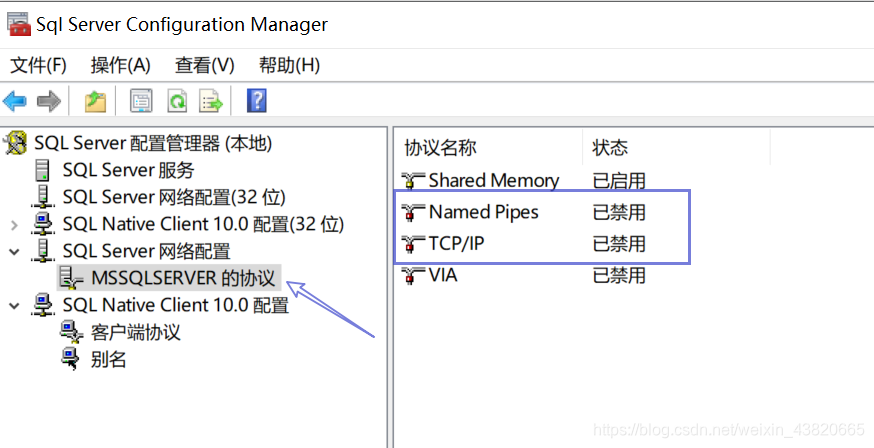Click 已禁用 status of TCP/IP
Viewport: 874px width, 448px height.
(x=619, y=244)
